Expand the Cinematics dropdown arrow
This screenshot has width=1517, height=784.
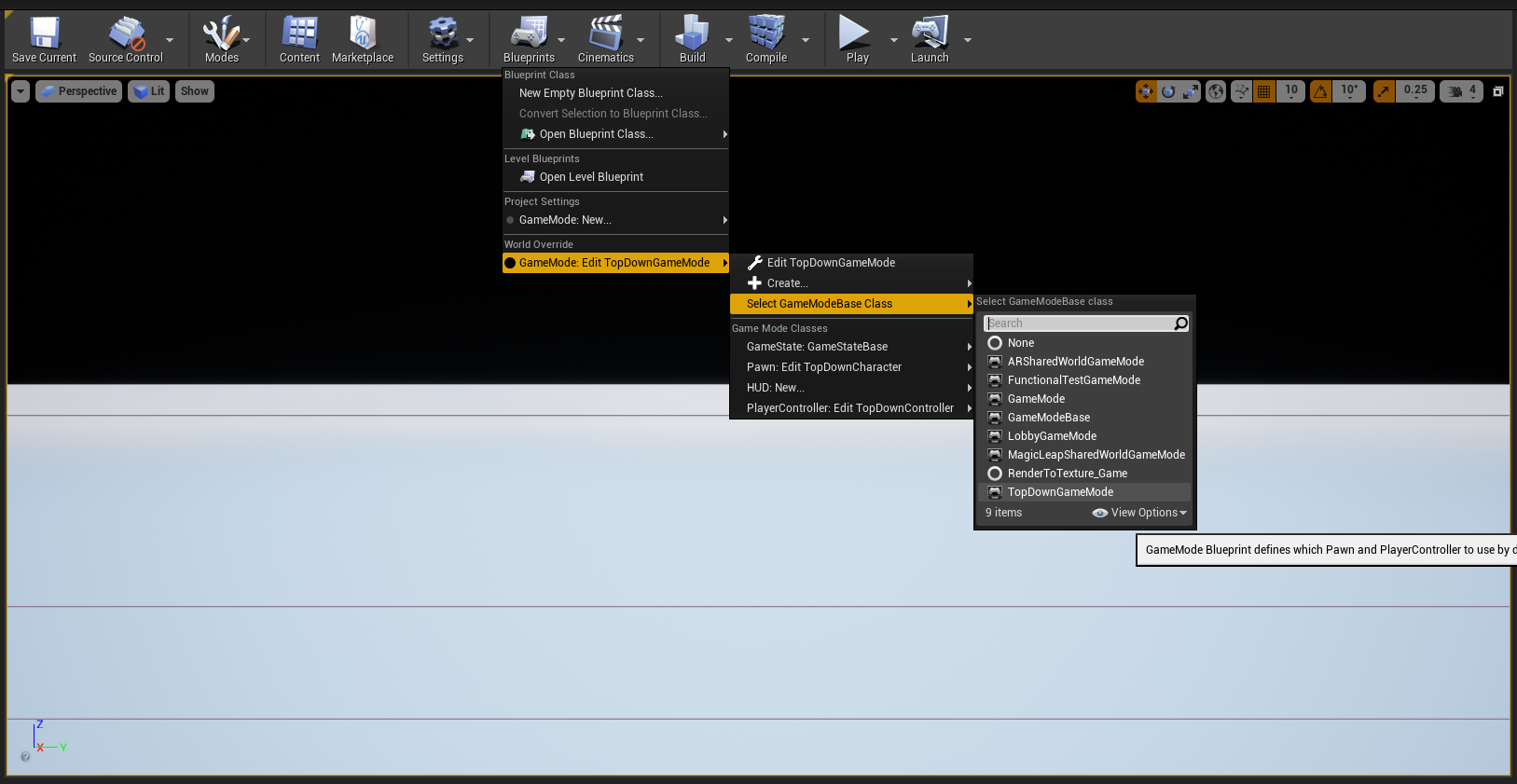coord(641,40)
